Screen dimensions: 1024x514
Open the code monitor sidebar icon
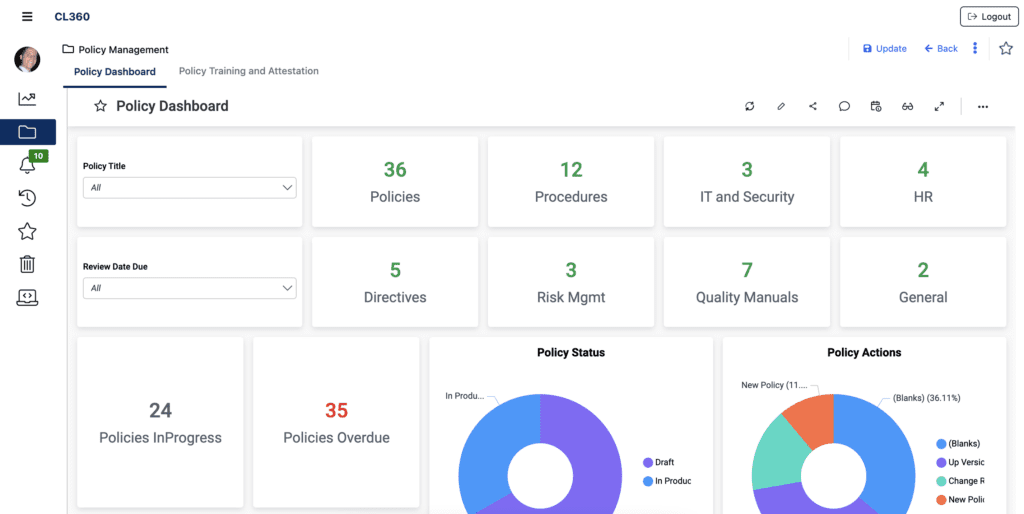pyautogui.click(x=27, y=297)
